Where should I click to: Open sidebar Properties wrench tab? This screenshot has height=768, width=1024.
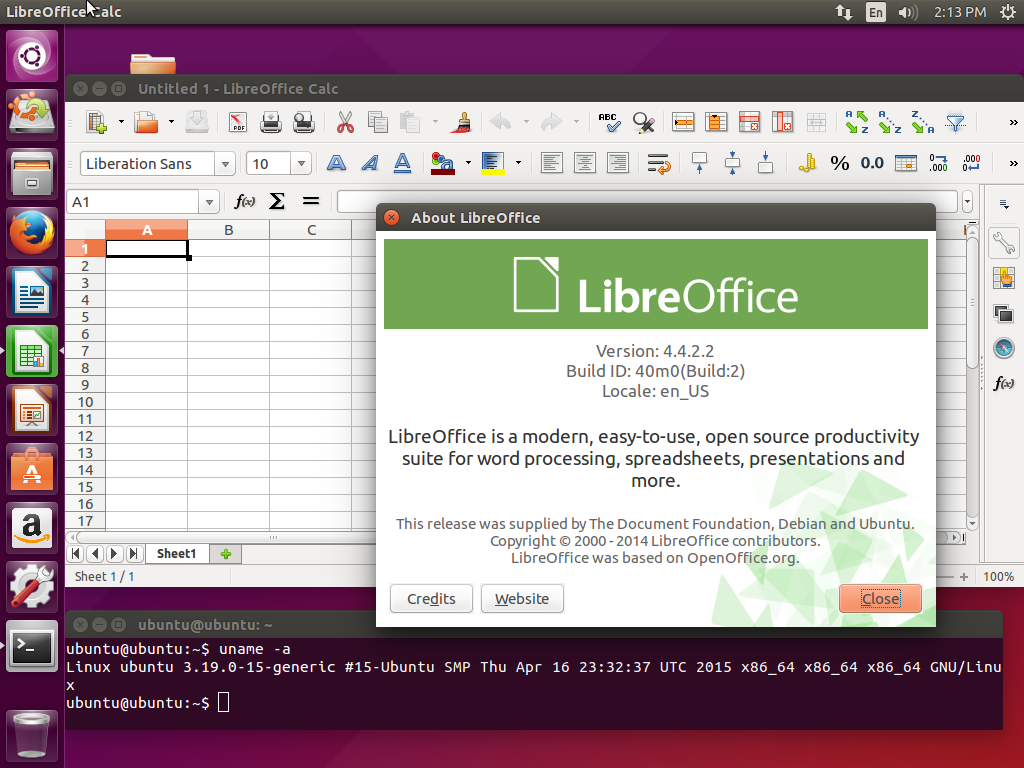pyautogui.click(x=1003, y=242)
